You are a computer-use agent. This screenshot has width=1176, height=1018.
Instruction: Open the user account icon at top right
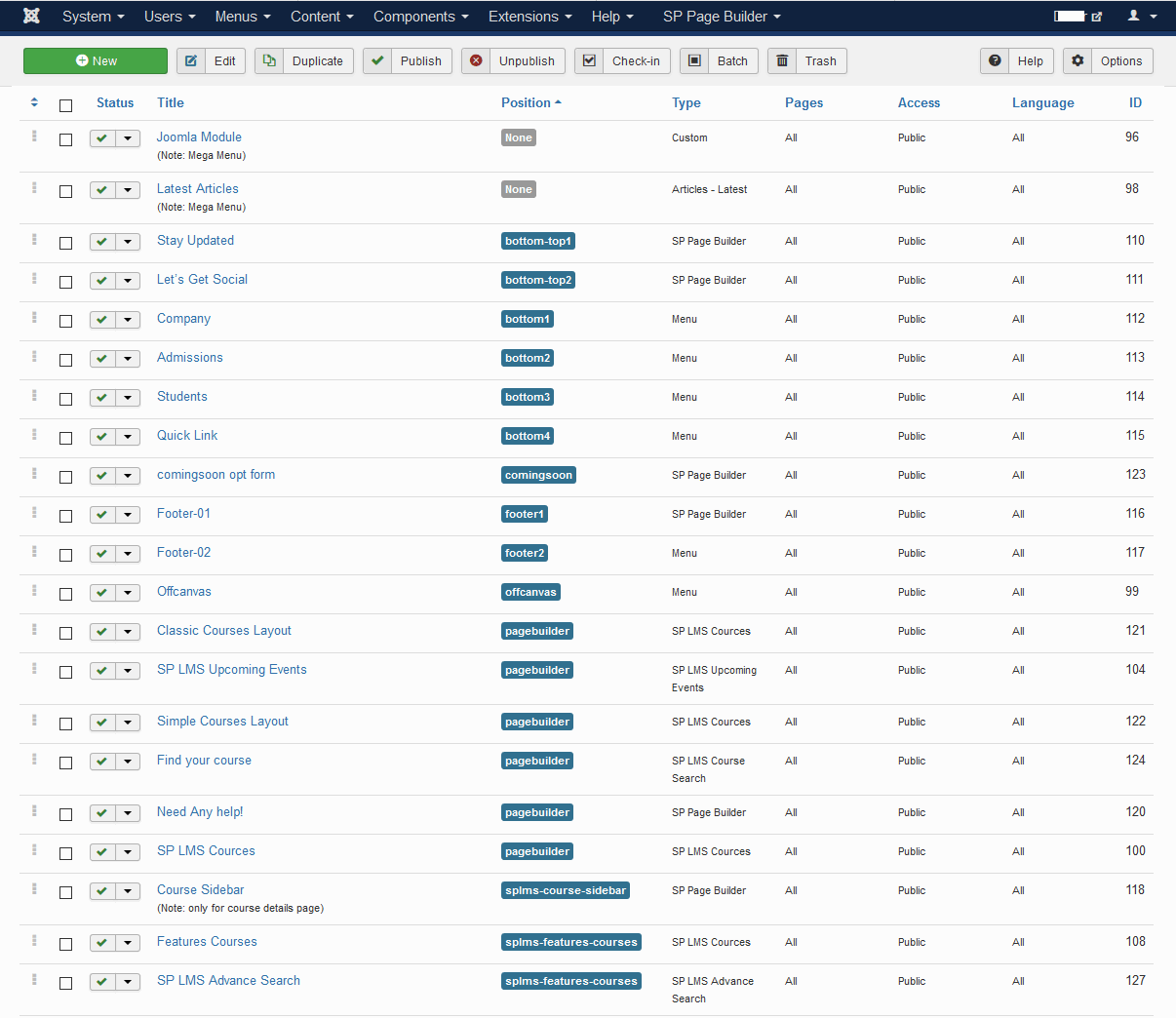coord(1136,17)
